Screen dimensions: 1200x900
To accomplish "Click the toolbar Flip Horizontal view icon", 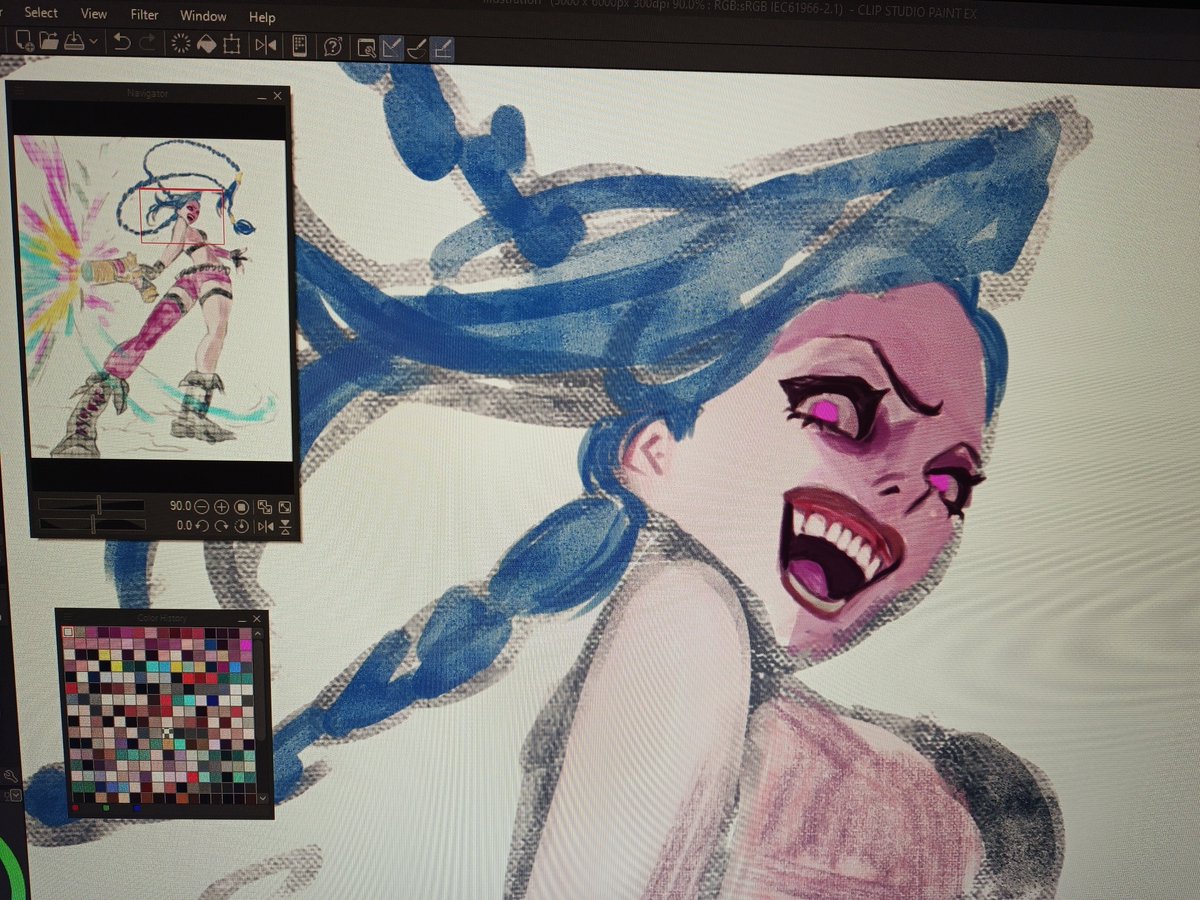I will (266, 45).
